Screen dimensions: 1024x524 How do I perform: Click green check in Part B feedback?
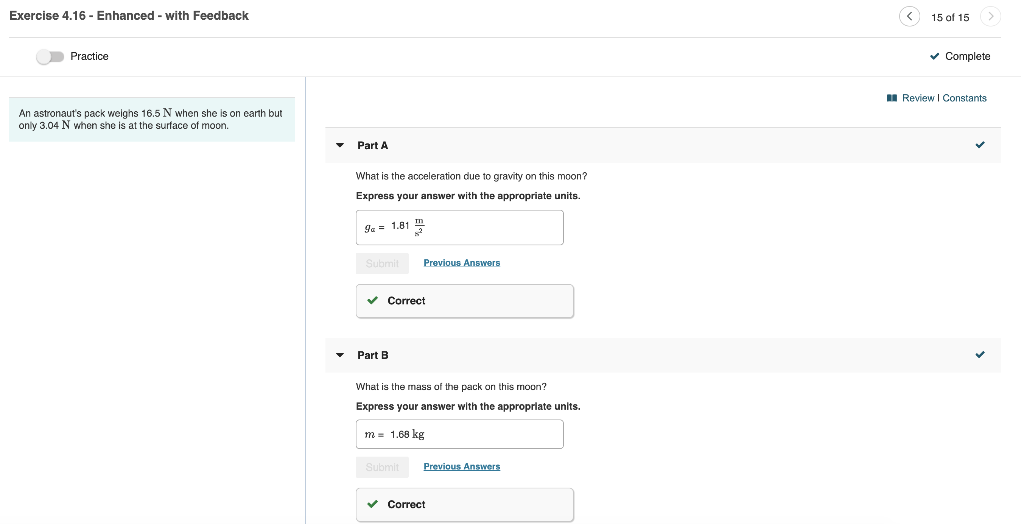pos(373,504)
